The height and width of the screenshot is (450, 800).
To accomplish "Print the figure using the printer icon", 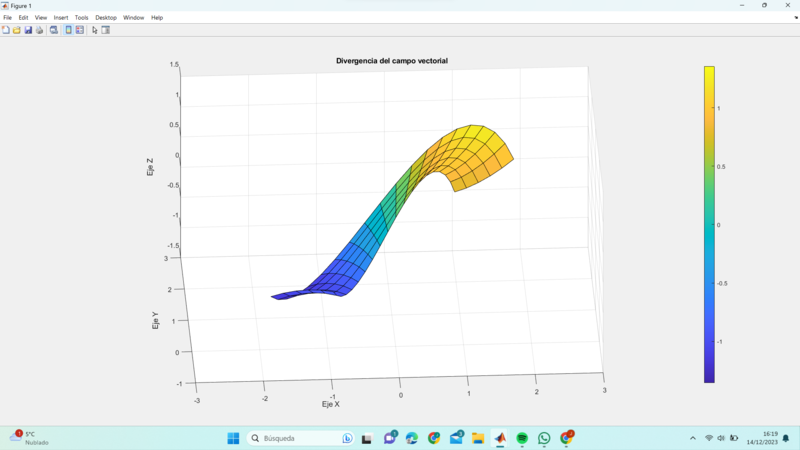I will pyautogui.click(x=40, y=30).
